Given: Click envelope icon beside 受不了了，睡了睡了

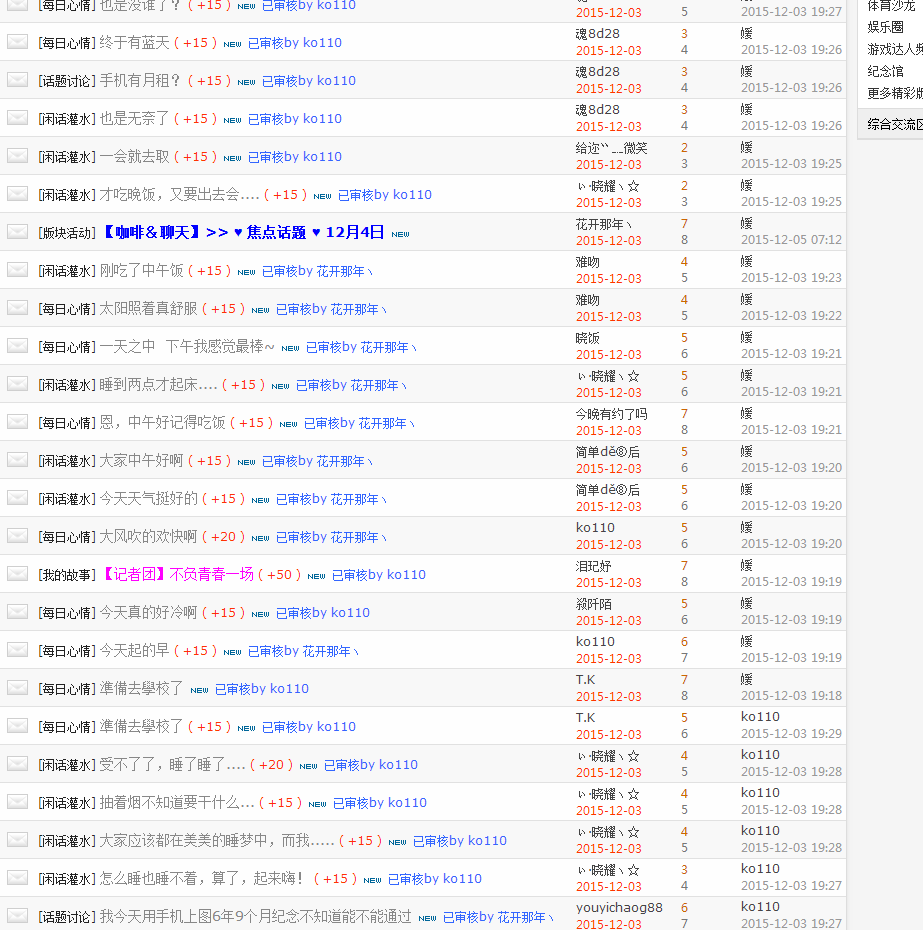Looking at the screenshot, I should (x=17, y=763).
